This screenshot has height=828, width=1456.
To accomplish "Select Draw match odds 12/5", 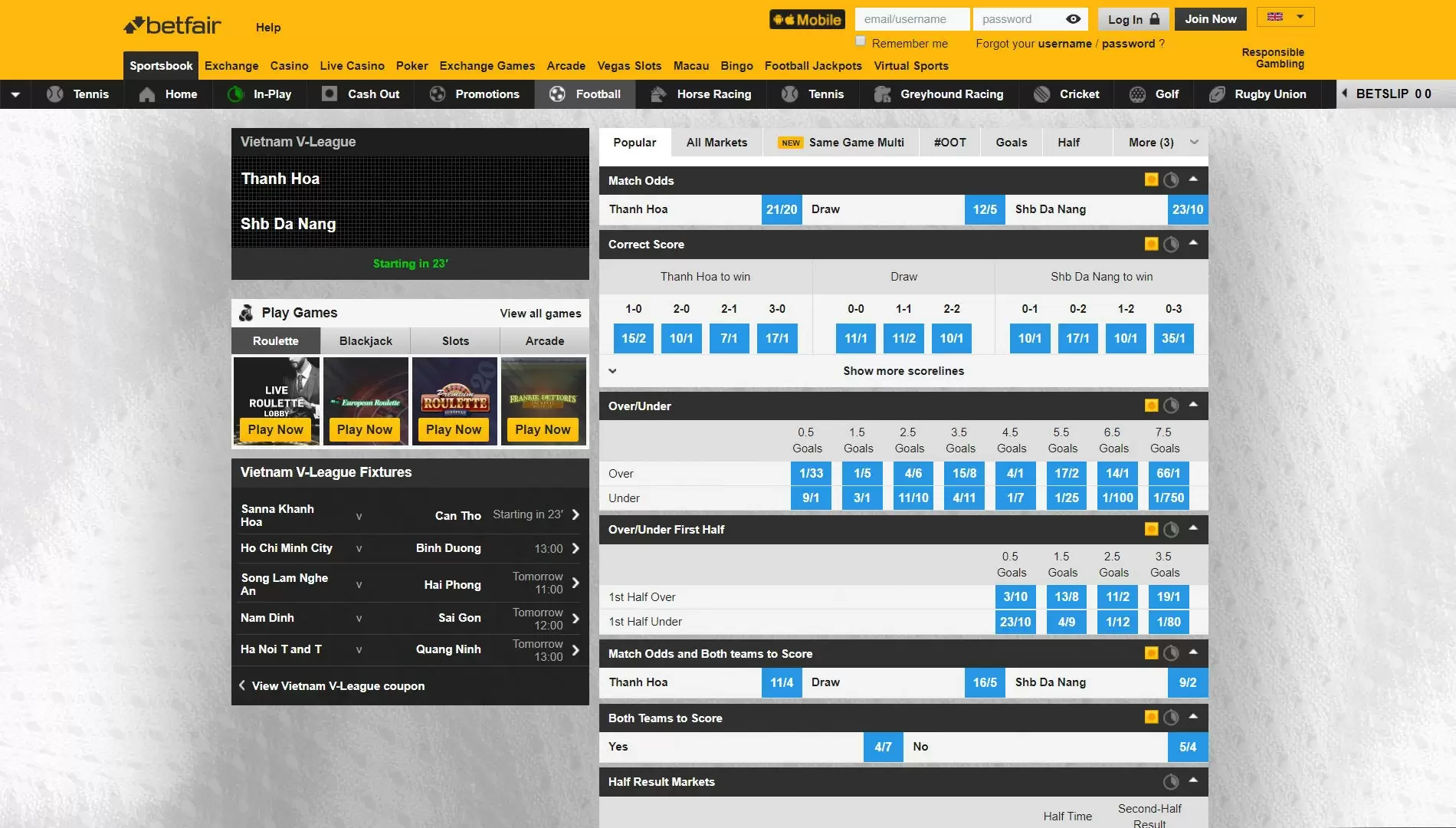I will (x=985, y=209).
